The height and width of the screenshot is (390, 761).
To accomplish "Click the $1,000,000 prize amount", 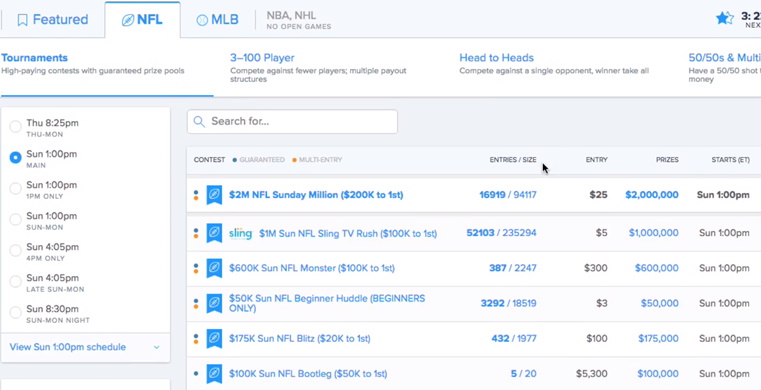I will [x=654, y=233].
